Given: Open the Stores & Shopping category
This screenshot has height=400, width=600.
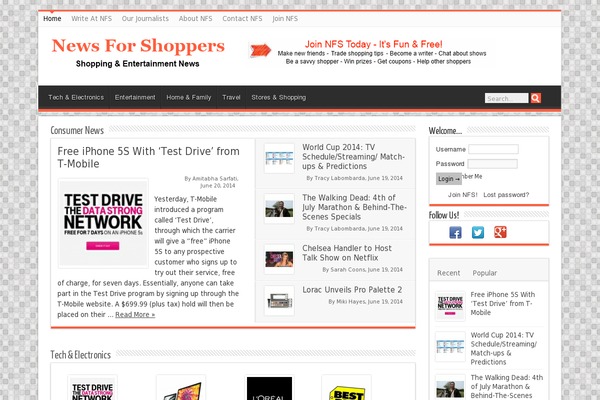Looking at the screenshot, I should click(x=279, y=97).
